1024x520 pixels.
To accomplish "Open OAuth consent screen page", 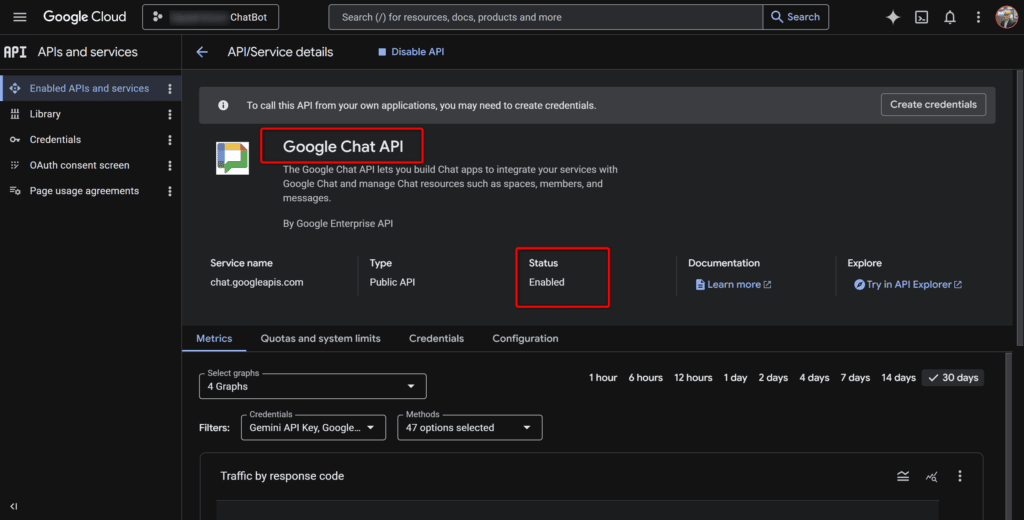I will point(79,165).
